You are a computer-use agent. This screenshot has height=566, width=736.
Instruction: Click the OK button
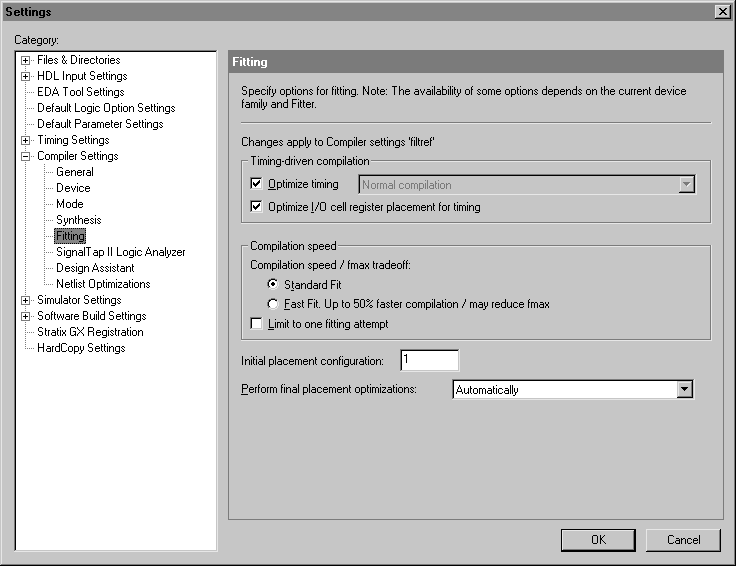click(598, 540)
